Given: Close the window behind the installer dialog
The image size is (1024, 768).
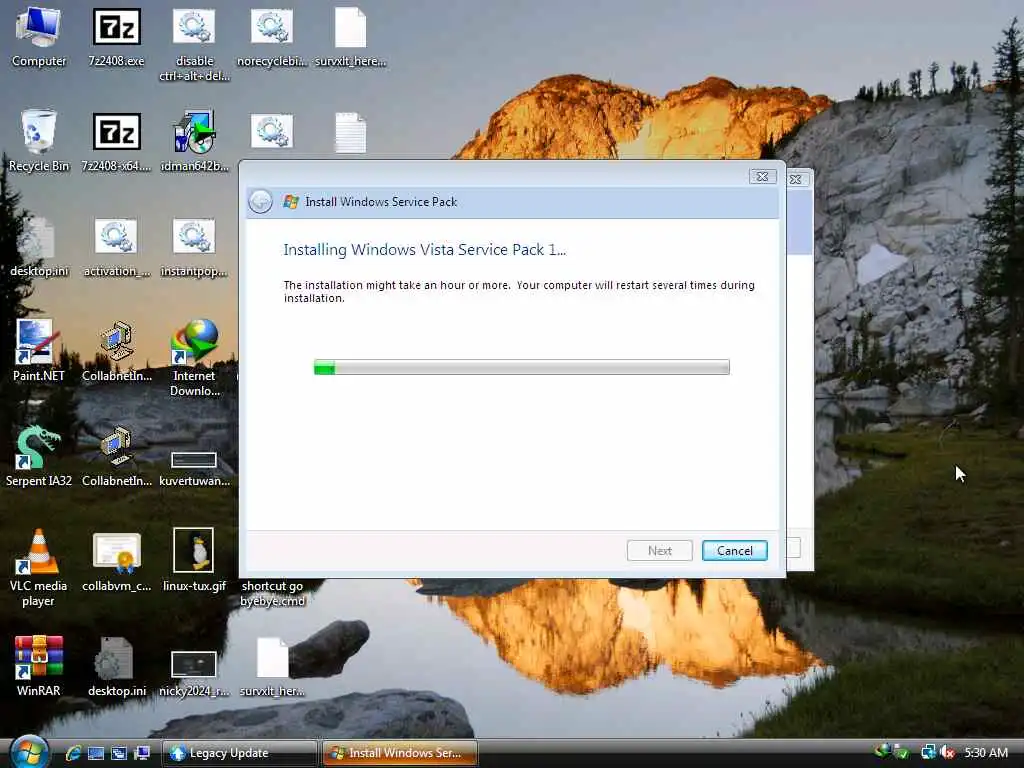Looking at the screenshot, I should point(797,179).
